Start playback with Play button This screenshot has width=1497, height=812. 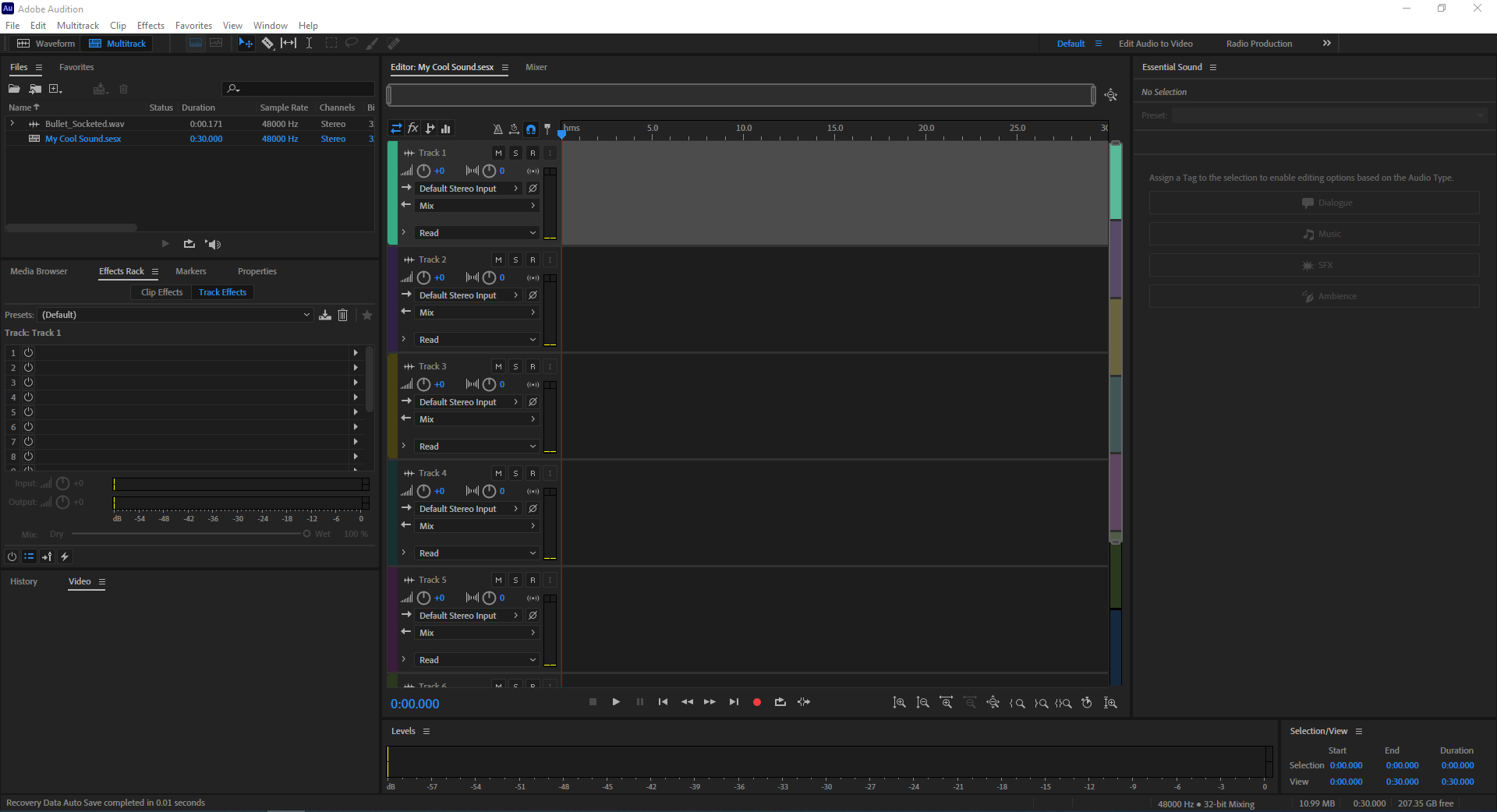(x=616, y=702)
